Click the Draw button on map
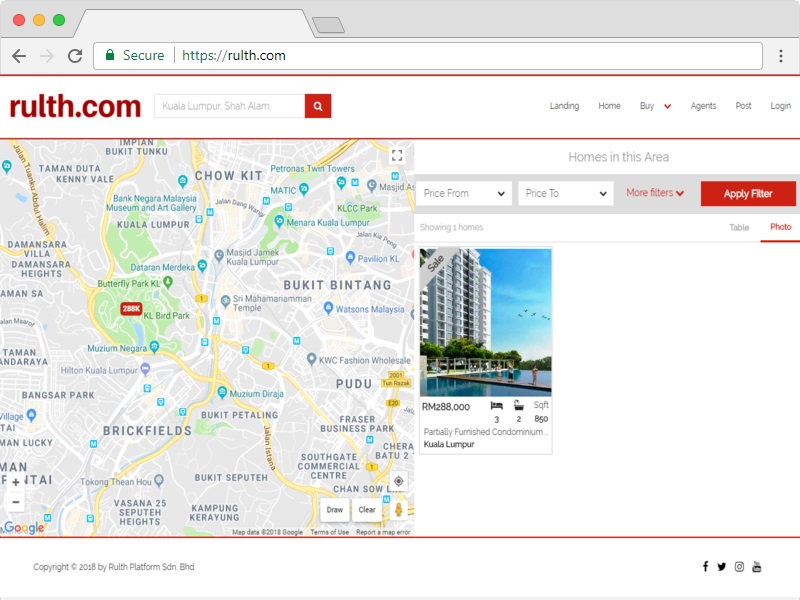 tap(334, 510)
